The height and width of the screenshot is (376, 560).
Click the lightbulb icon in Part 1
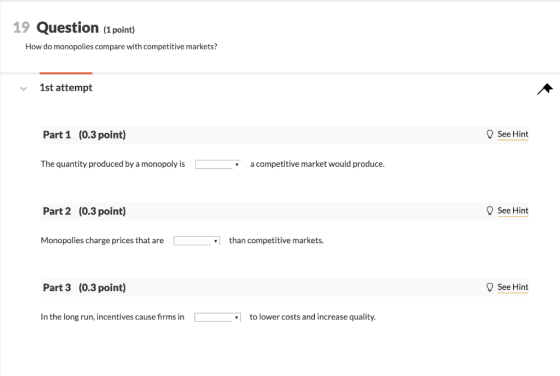pos(490,134)
